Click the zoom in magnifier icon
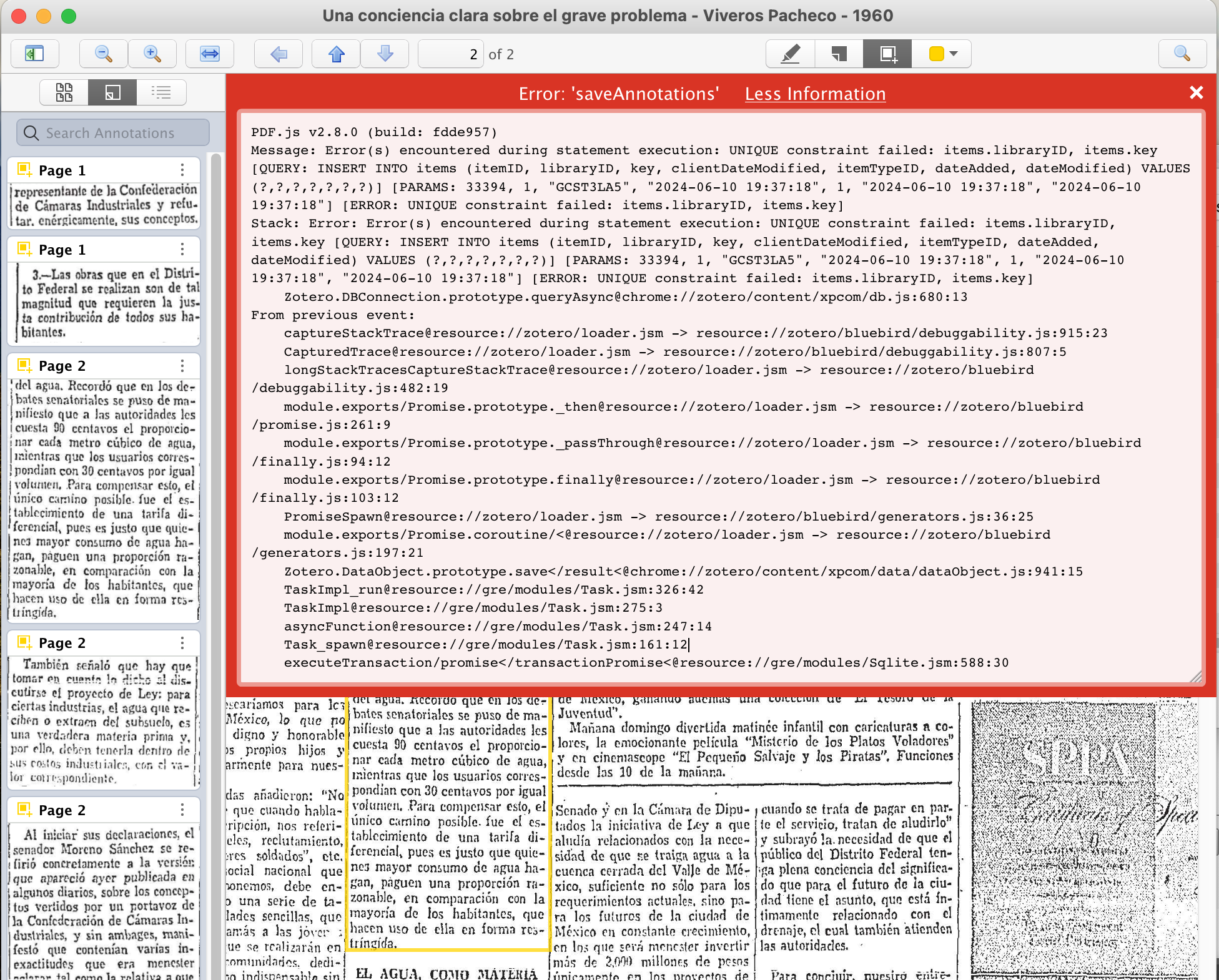 pyautogui.click(x=152, y=54)
